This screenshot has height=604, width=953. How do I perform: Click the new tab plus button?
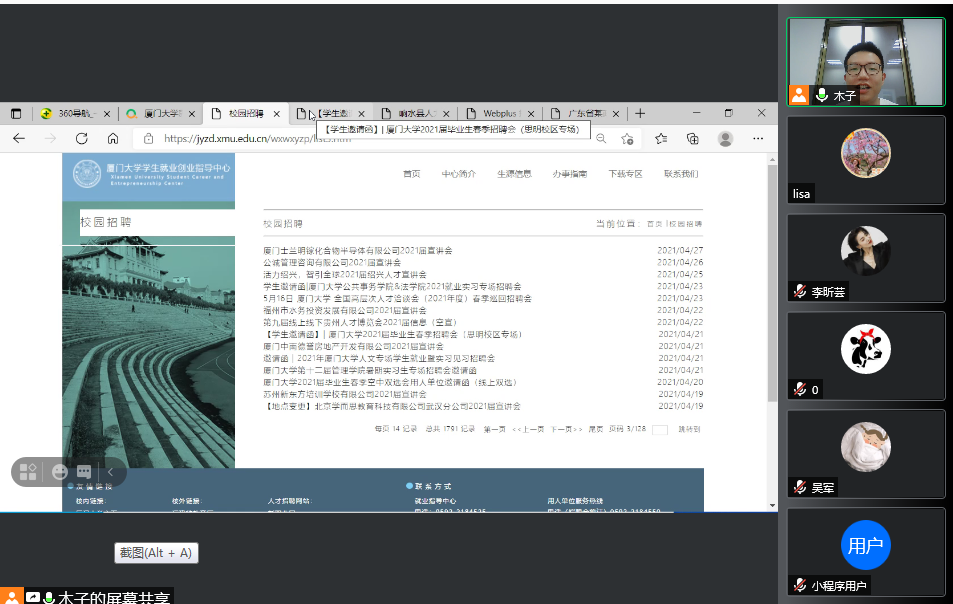[x=640, y=113]
